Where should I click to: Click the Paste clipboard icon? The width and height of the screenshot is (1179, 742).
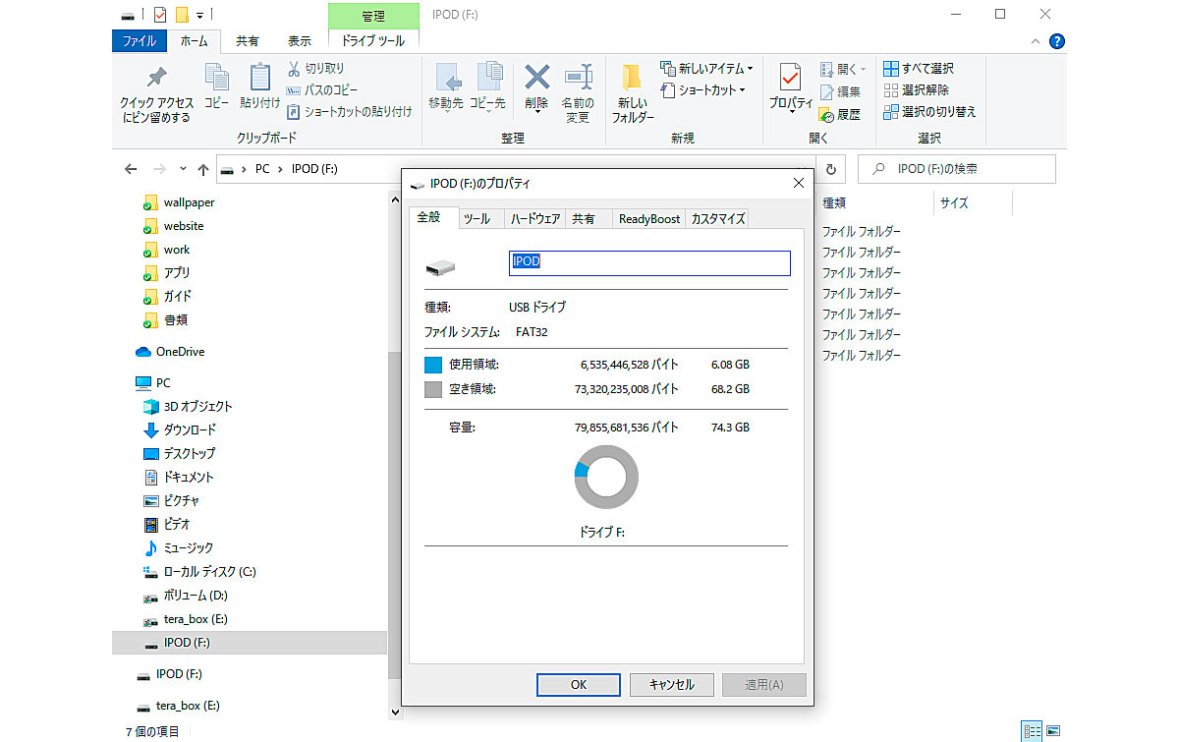(260, 77)
